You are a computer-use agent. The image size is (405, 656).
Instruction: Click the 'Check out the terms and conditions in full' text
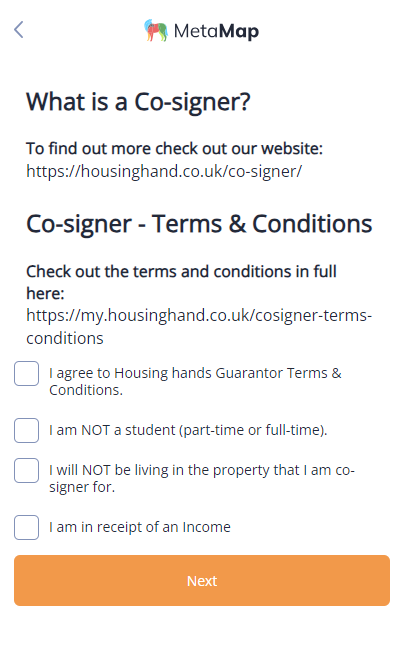point(182,272)
